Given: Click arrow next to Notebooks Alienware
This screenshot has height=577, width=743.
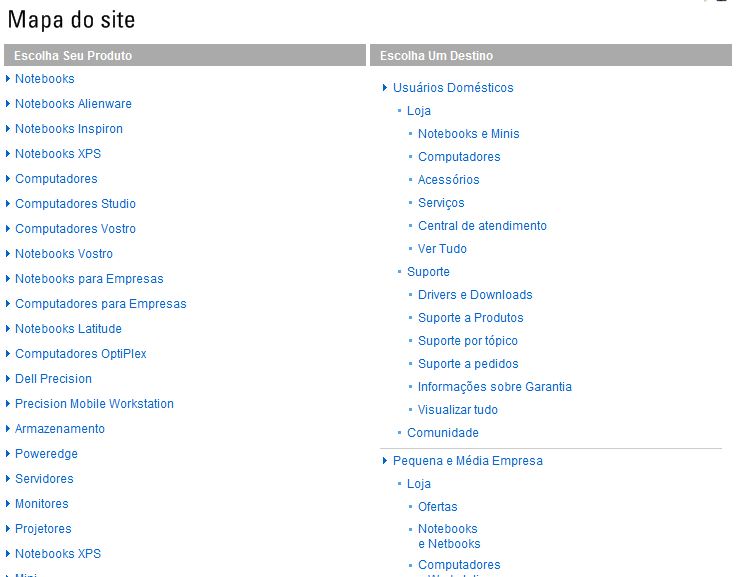Looking at the screenshot, I should point(8,103).
